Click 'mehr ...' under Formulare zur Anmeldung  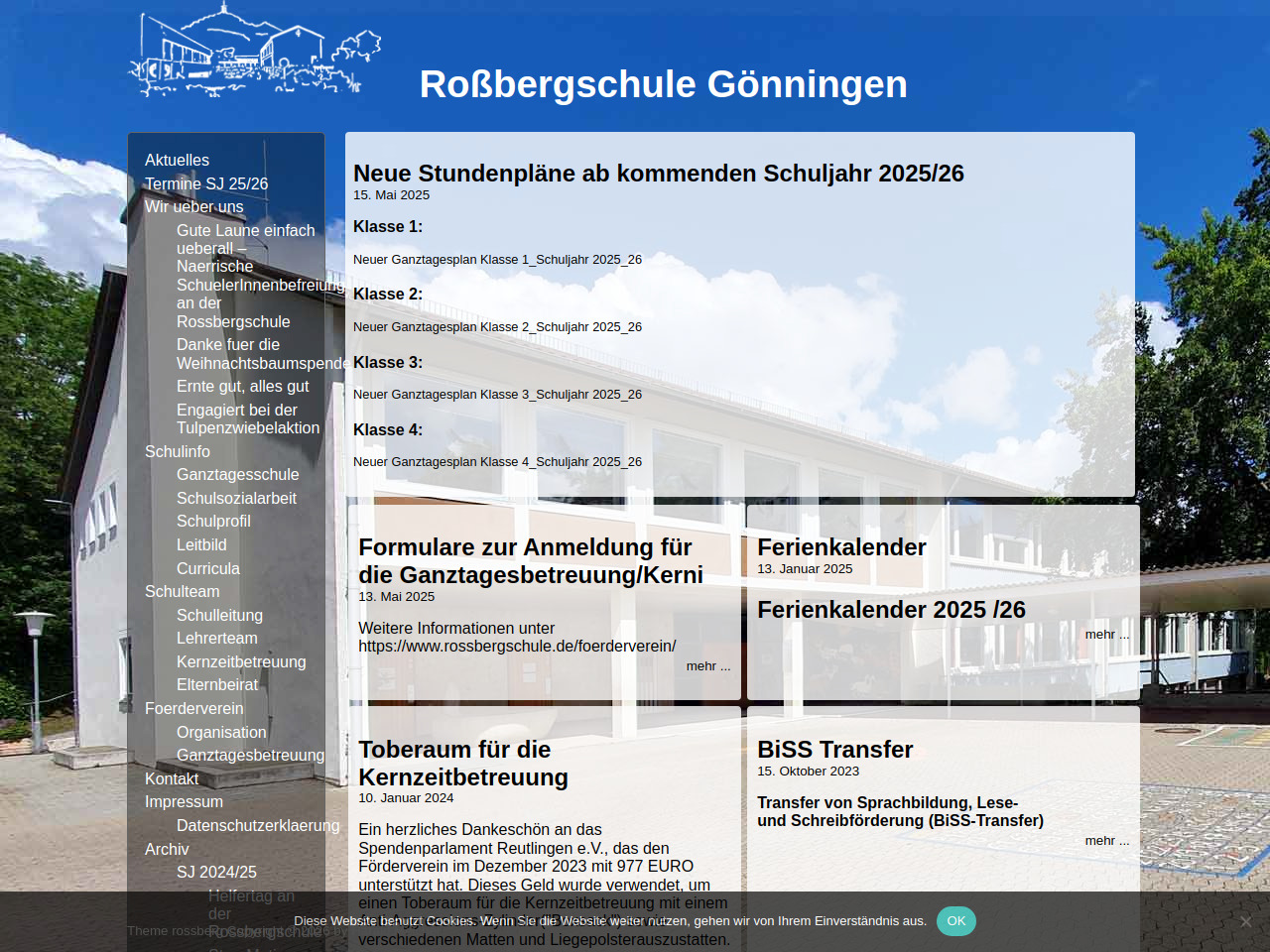point(707,666)
